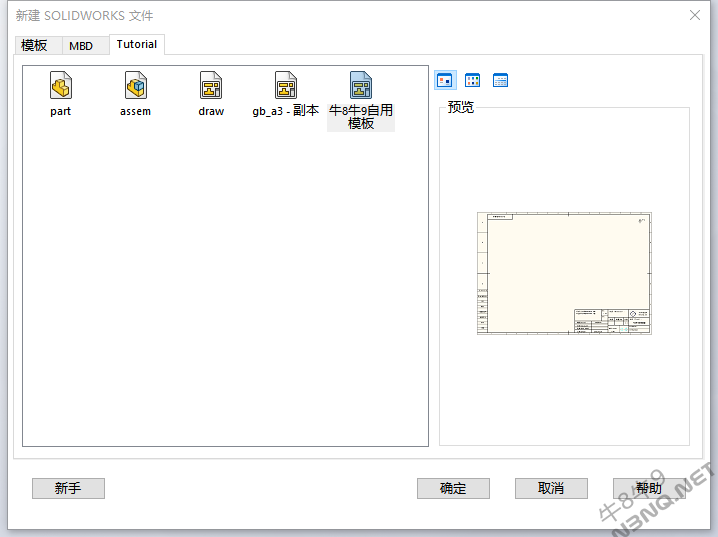Close the 新建 SOLIDWORKS 文件 dialog
This screenshot has width=718, height=537.
pos(695,15)
